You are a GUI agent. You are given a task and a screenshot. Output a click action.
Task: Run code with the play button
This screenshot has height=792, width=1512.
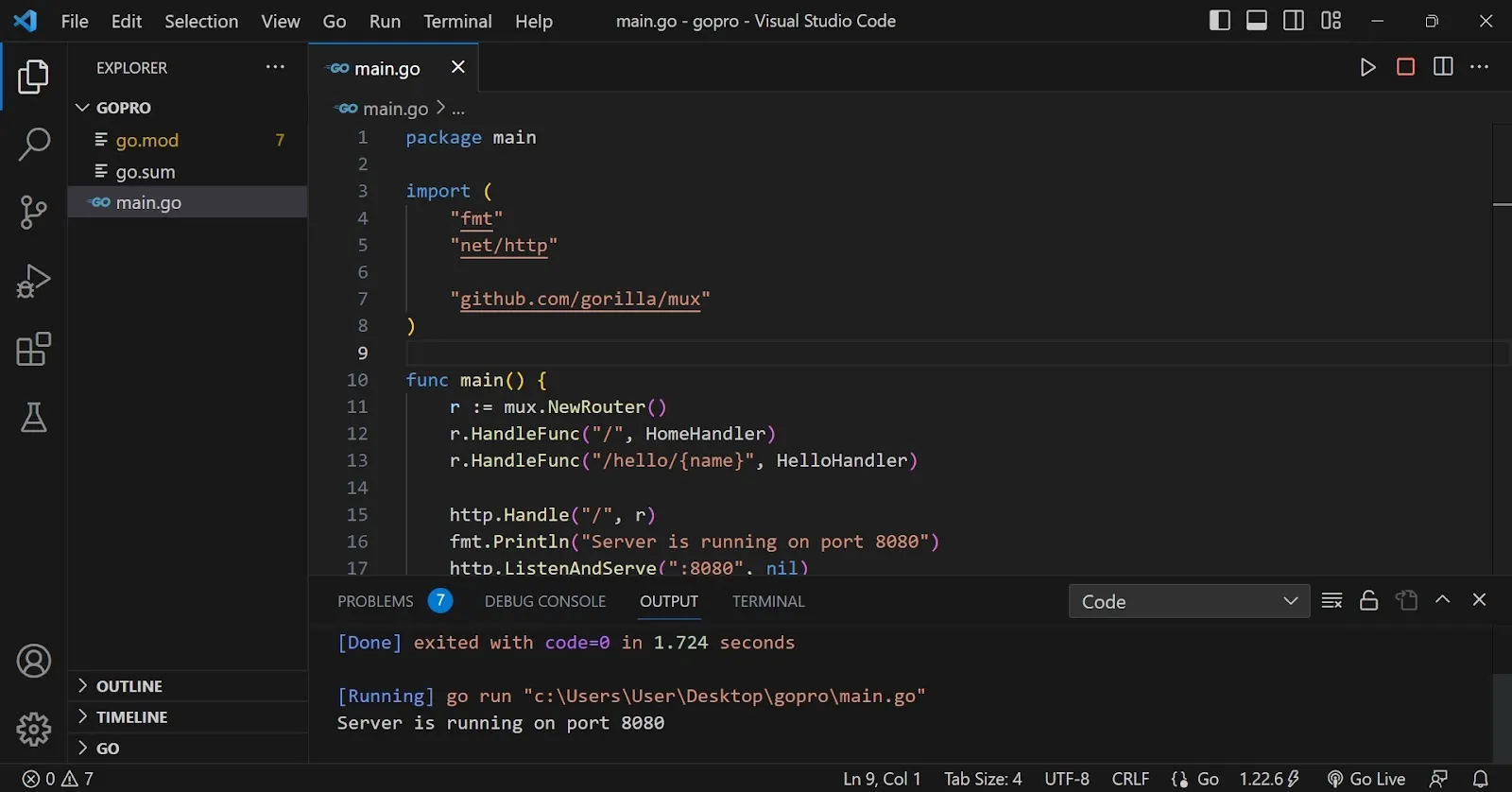tap(1367, 67)
